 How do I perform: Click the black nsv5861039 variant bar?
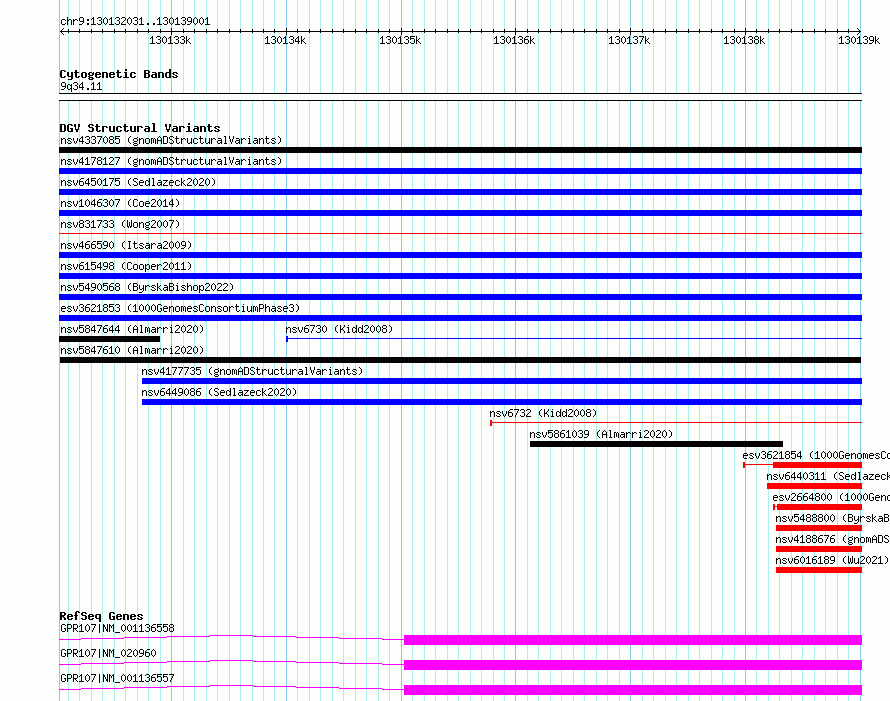click(656, 444)
